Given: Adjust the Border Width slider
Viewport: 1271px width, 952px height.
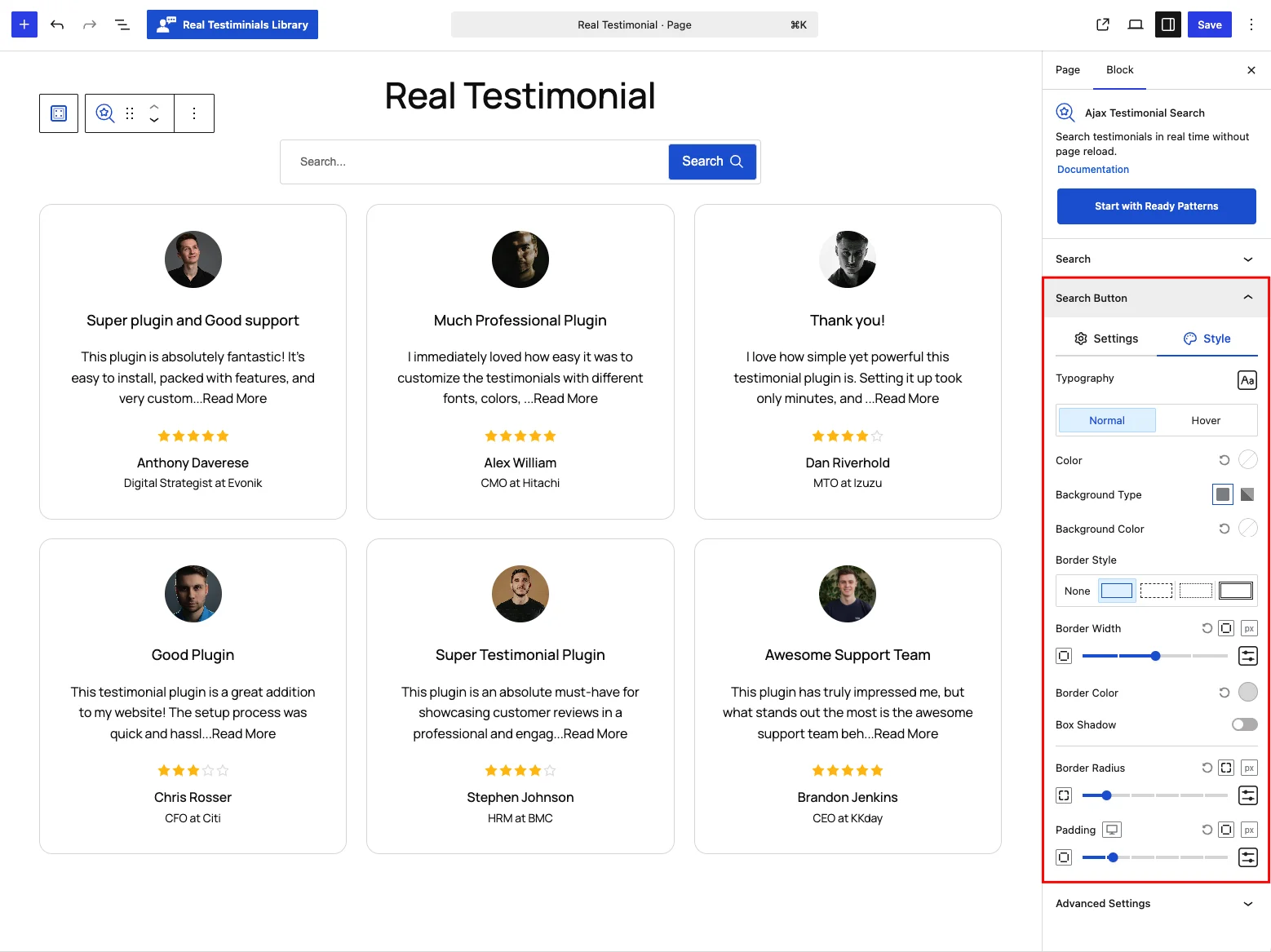Looking at the screenshot, I should pos(1155,656).
